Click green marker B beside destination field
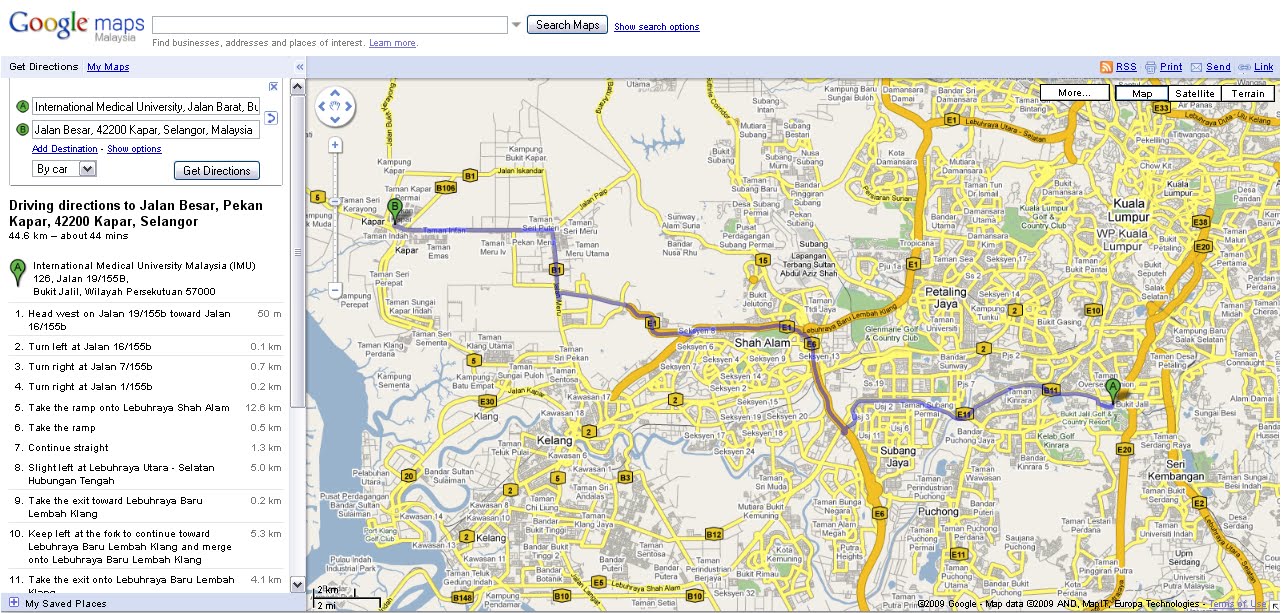The width and height of the screenshot is (1281, 613). click(22, 130)
